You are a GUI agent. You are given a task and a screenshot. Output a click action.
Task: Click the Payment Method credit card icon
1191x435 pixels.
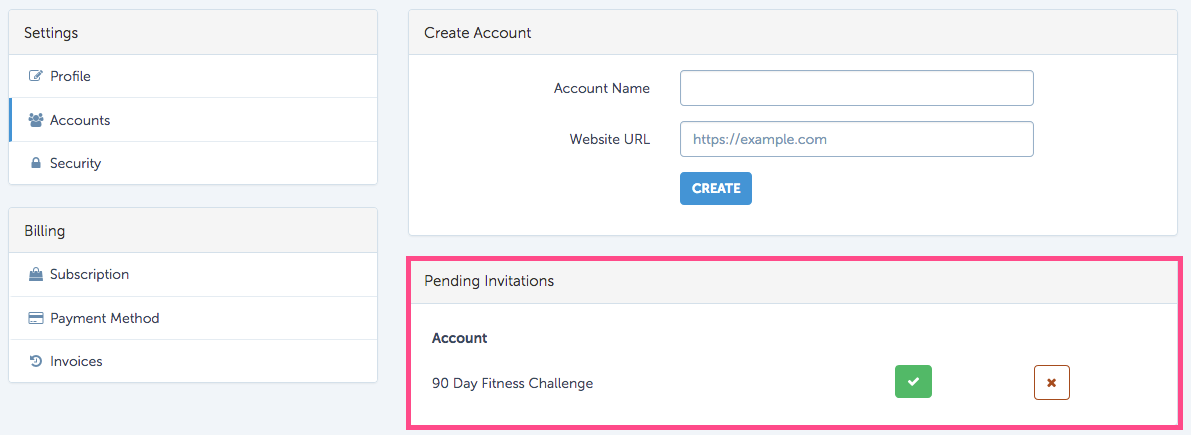(x=35, y=318)
